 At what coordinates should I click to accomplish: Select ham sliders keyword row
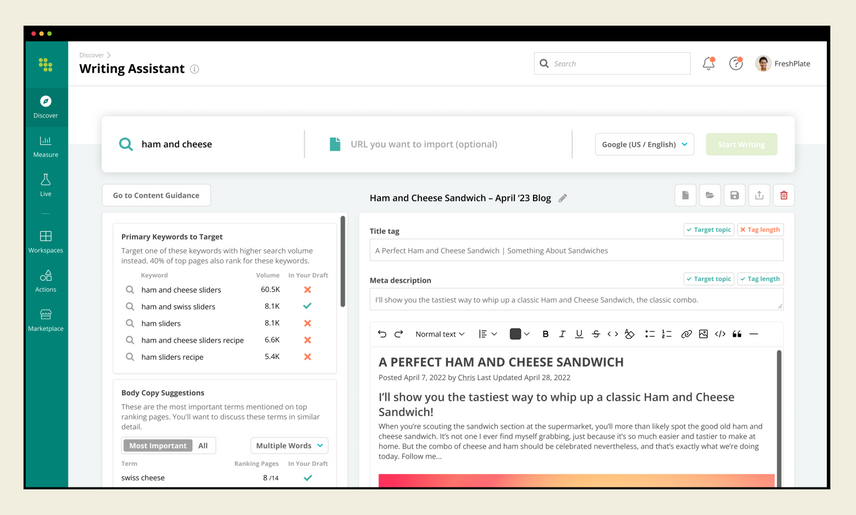tap(225, 323)
